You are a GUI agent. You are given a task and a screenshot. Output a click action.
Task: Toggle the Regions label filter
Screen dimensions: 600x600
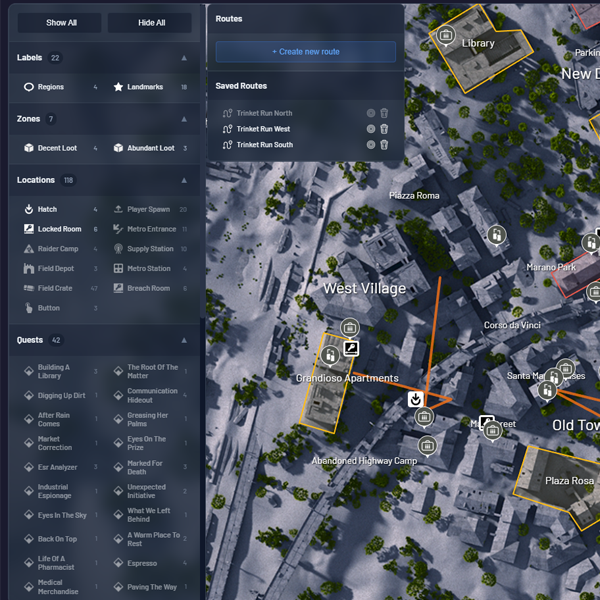point(60,87)
